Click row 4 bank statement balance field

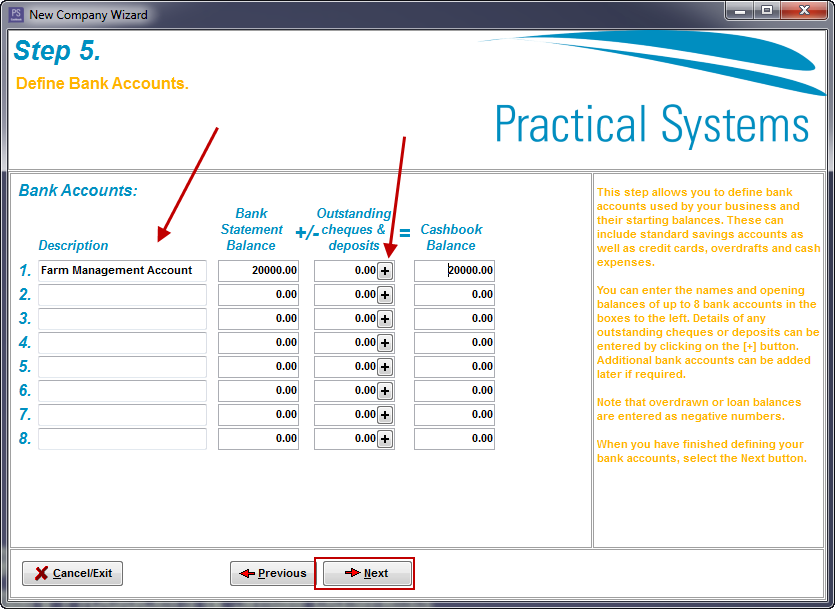pos(258,343)
